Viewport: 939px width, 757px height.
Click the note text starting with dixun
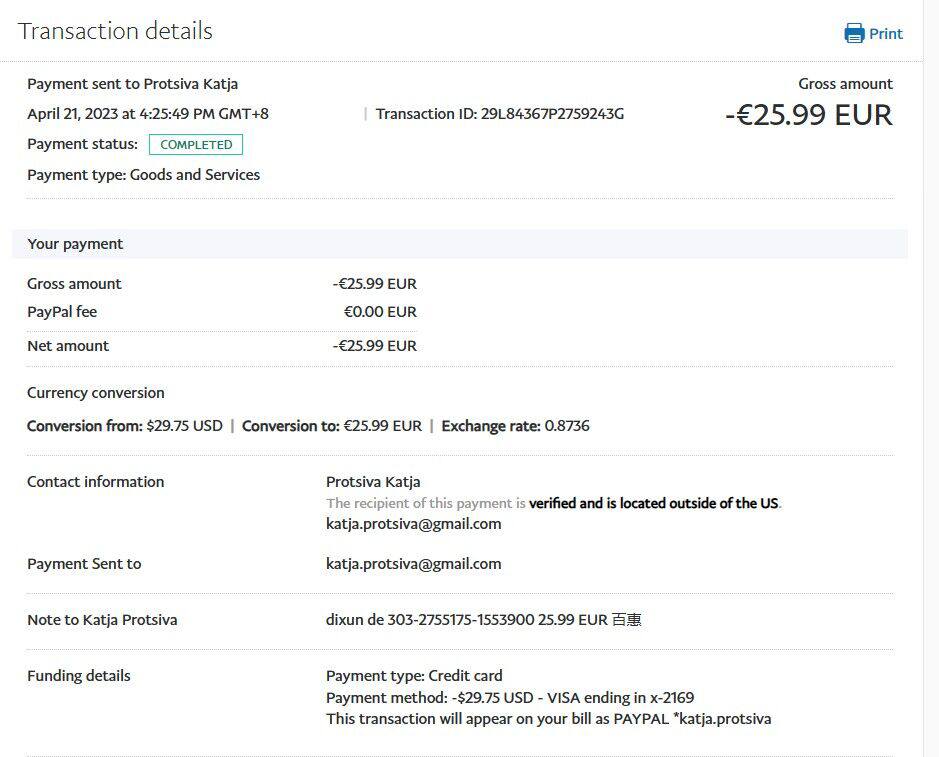483,620
